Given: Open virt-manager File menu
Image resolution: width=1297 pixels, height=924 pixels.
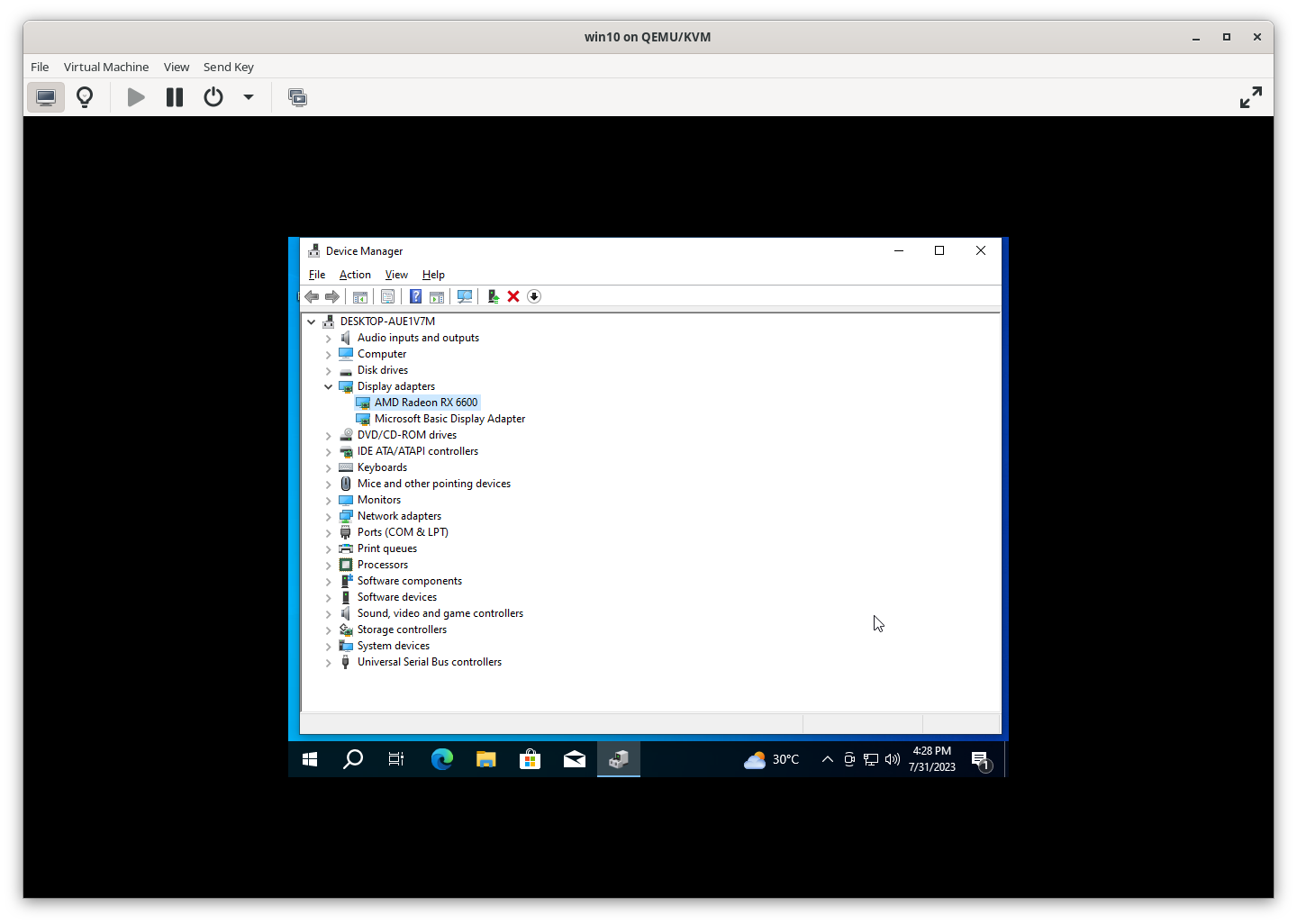Looking at the screenshot, I should pos(40,67).
